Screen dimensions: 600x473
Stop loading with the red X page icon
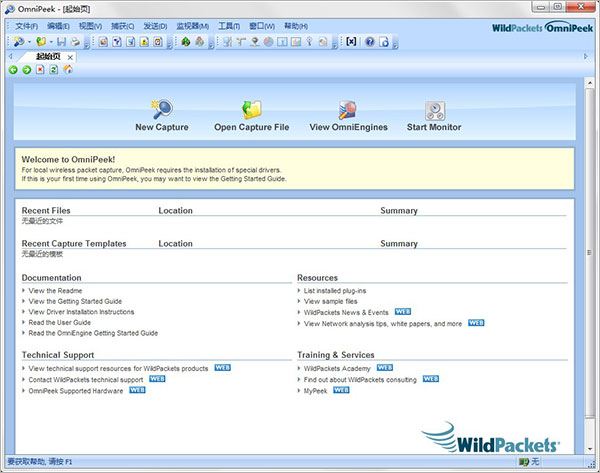[40, 70]
